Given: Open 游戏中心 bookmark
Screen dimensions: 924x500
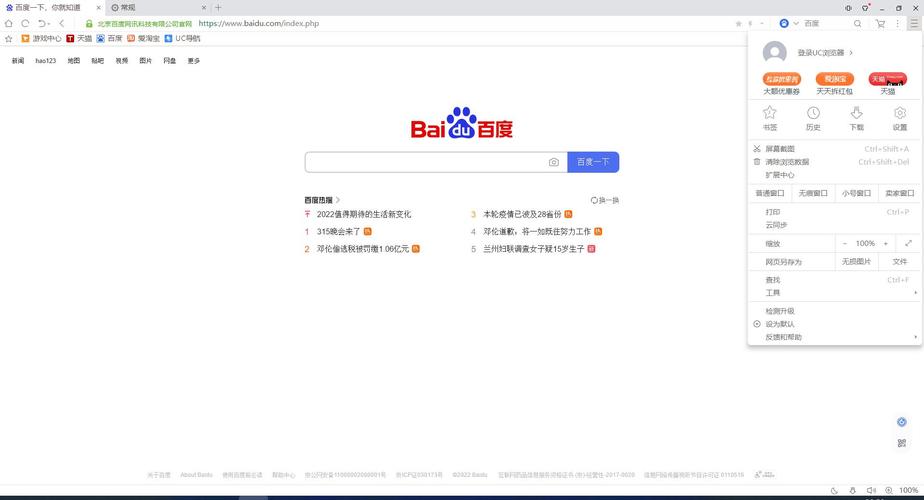Looking at the screenshot, I should (41, 38).
